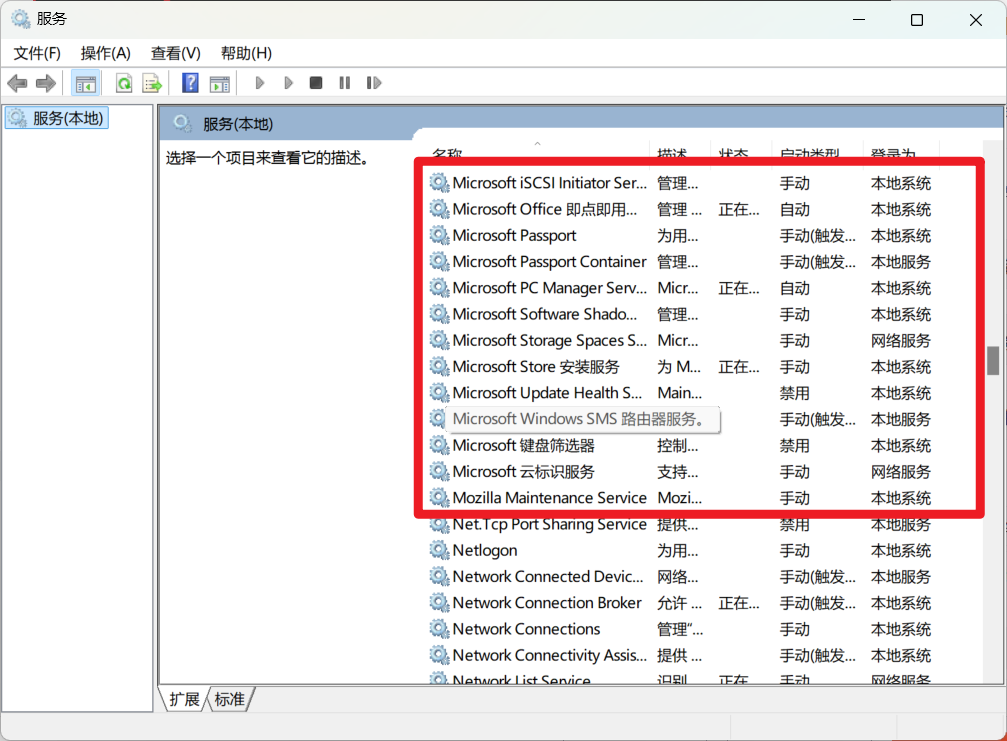Select Network Connection Broker service

(703, 603)
